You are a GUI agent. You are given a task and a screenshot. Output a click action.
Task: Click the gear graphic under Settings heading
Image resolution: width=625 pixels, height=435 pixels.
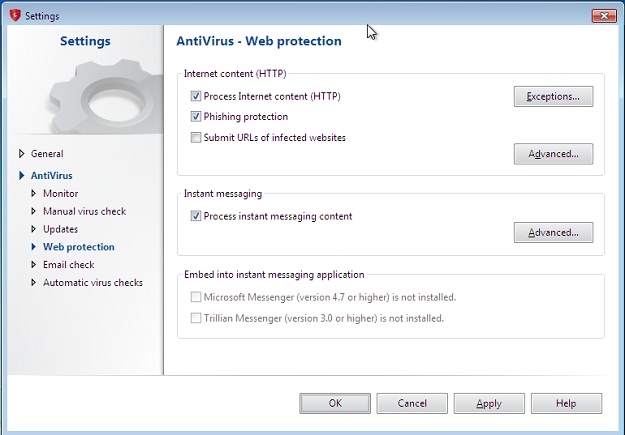106,98
